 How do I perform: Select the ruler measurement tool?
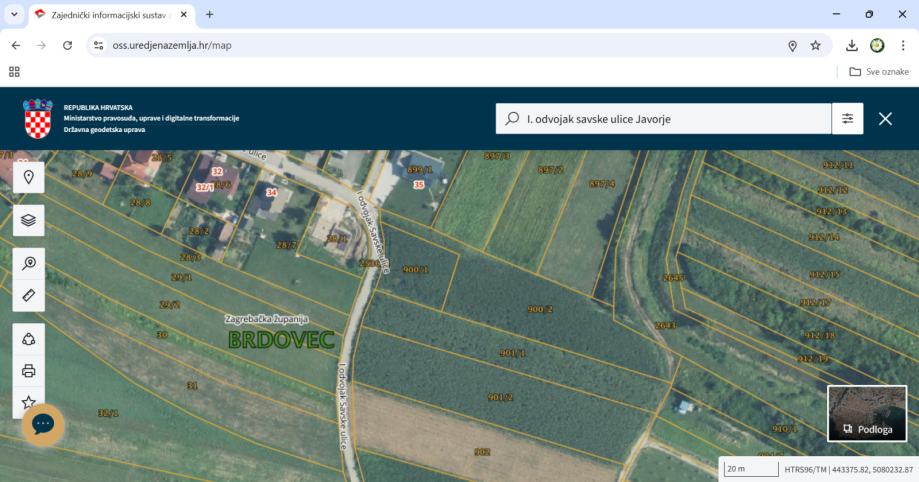coord(29,296)
